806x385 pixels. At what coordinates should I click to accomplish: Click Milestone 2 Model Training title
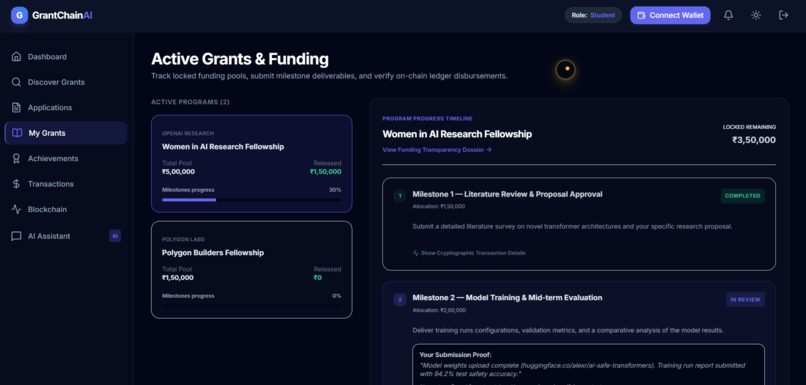[x=507, y=298]
